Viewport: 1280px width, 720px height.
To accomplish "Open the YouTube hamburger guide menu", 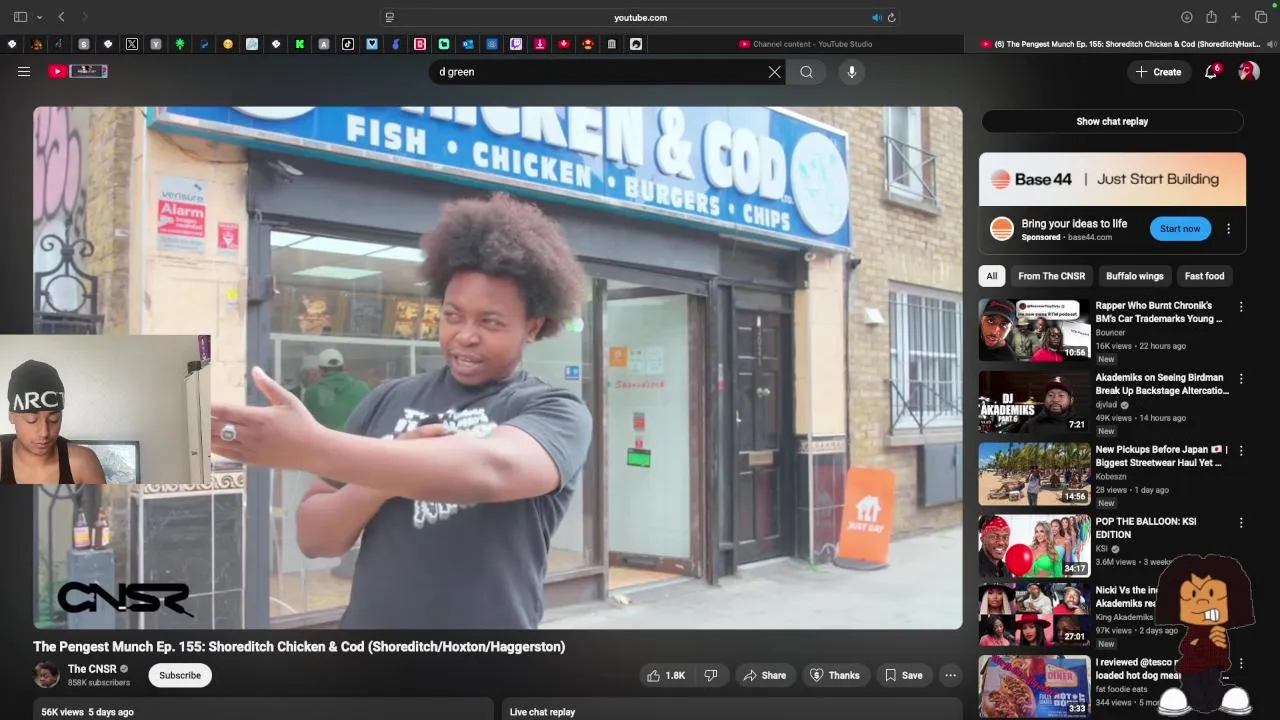I will click(x=24, y=71).
